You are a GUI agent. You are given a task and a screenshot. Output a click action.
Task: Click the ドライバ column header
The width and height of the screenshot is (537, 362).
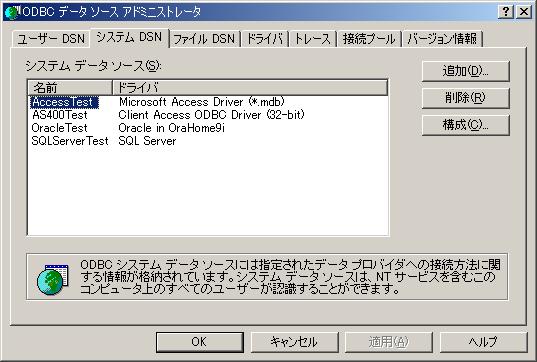point(250,88)
